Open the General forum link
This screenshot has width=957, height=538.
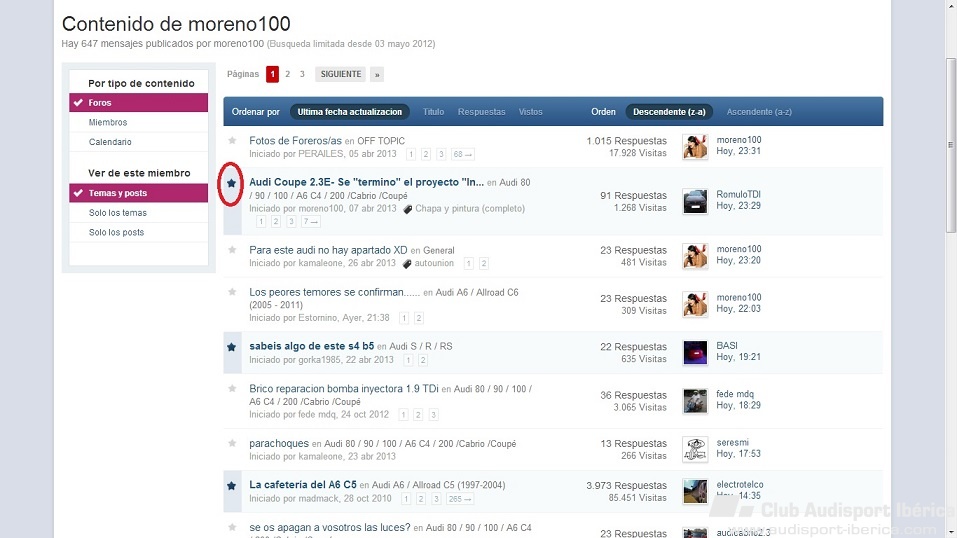pyautogui.click(x=439, y=250)
